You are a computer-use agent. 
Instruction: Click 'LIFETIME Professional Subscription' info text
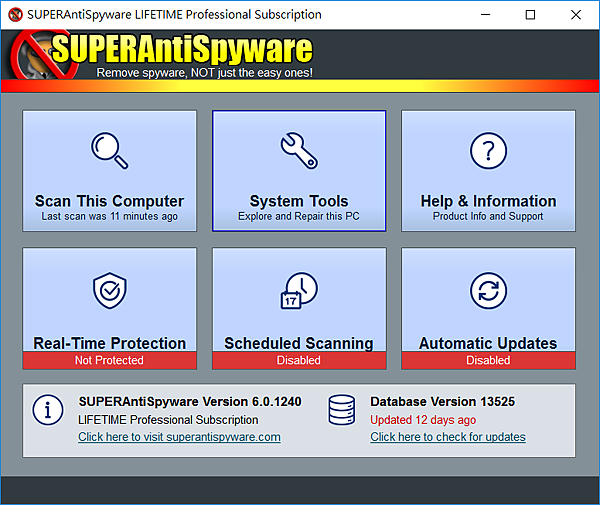[168, 420]
